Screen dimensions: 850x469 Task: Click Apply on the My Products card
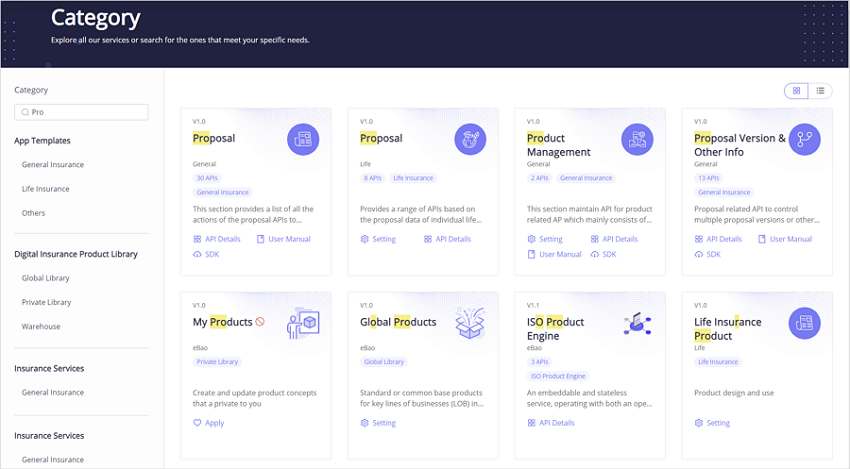tap(209, 423)
